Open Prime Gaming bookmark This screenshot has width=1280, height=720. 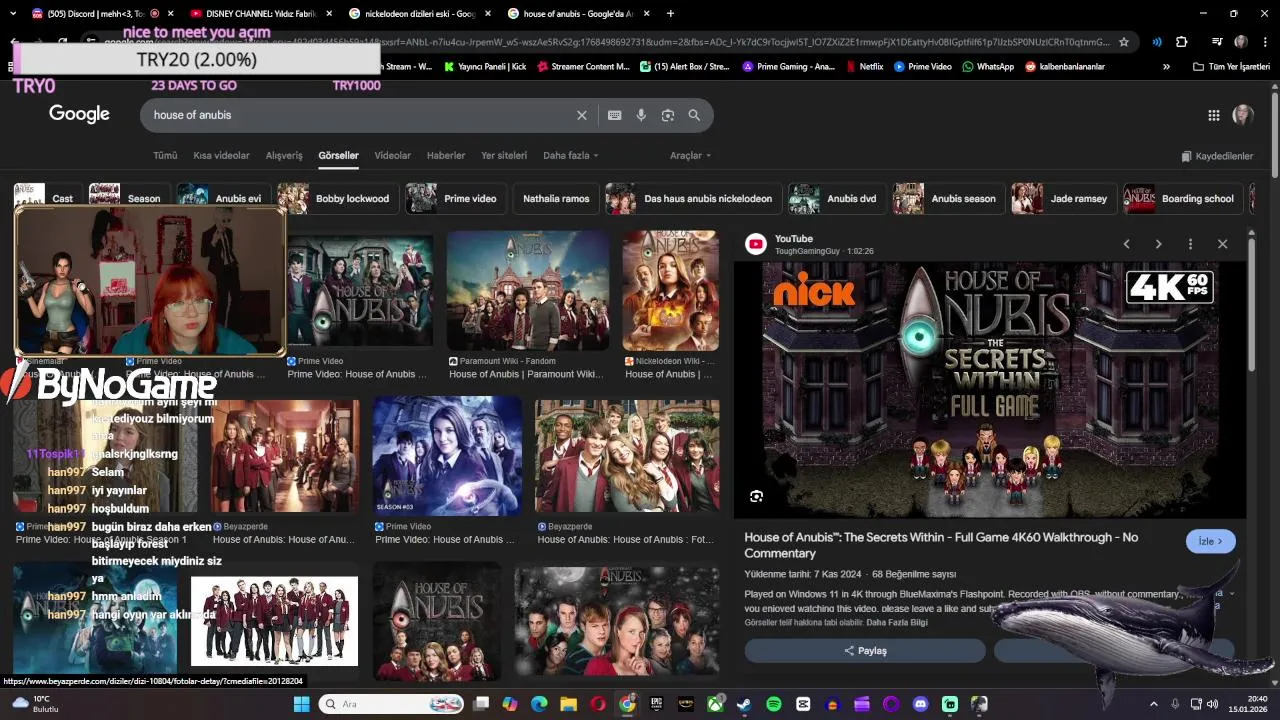point(788,67)
